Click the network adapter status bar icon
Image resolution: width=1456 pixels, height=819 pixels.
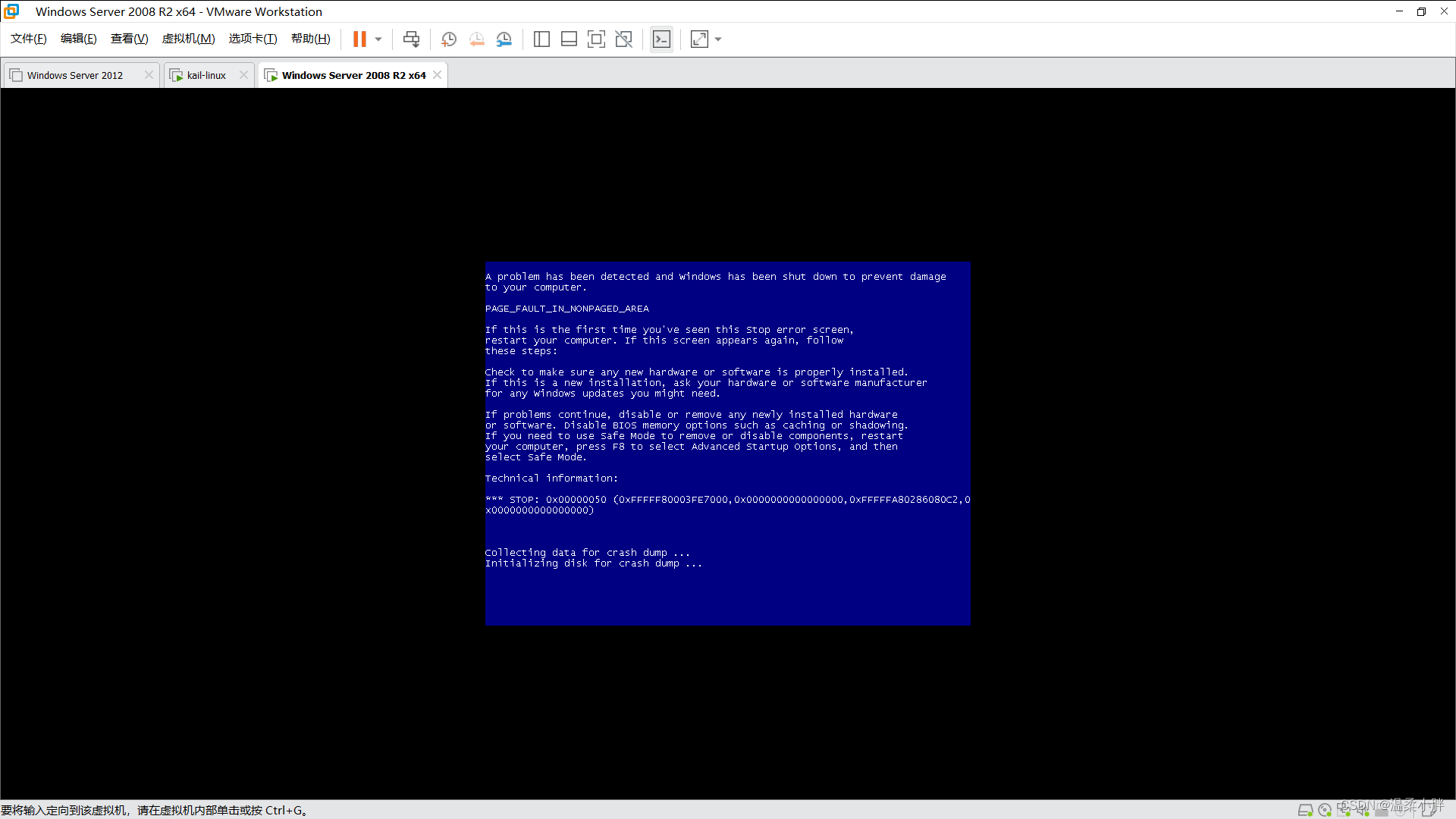1344,810
